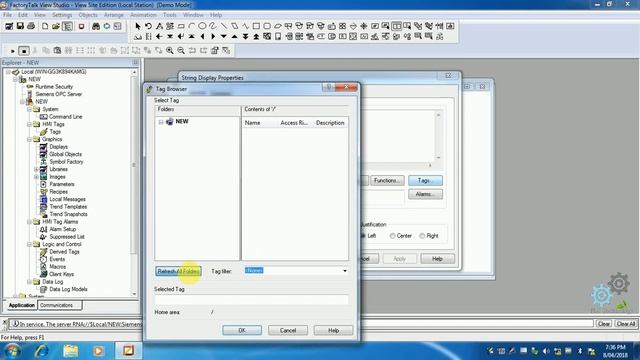
Task: Open the Arrange menu
Action: [113, 15]
